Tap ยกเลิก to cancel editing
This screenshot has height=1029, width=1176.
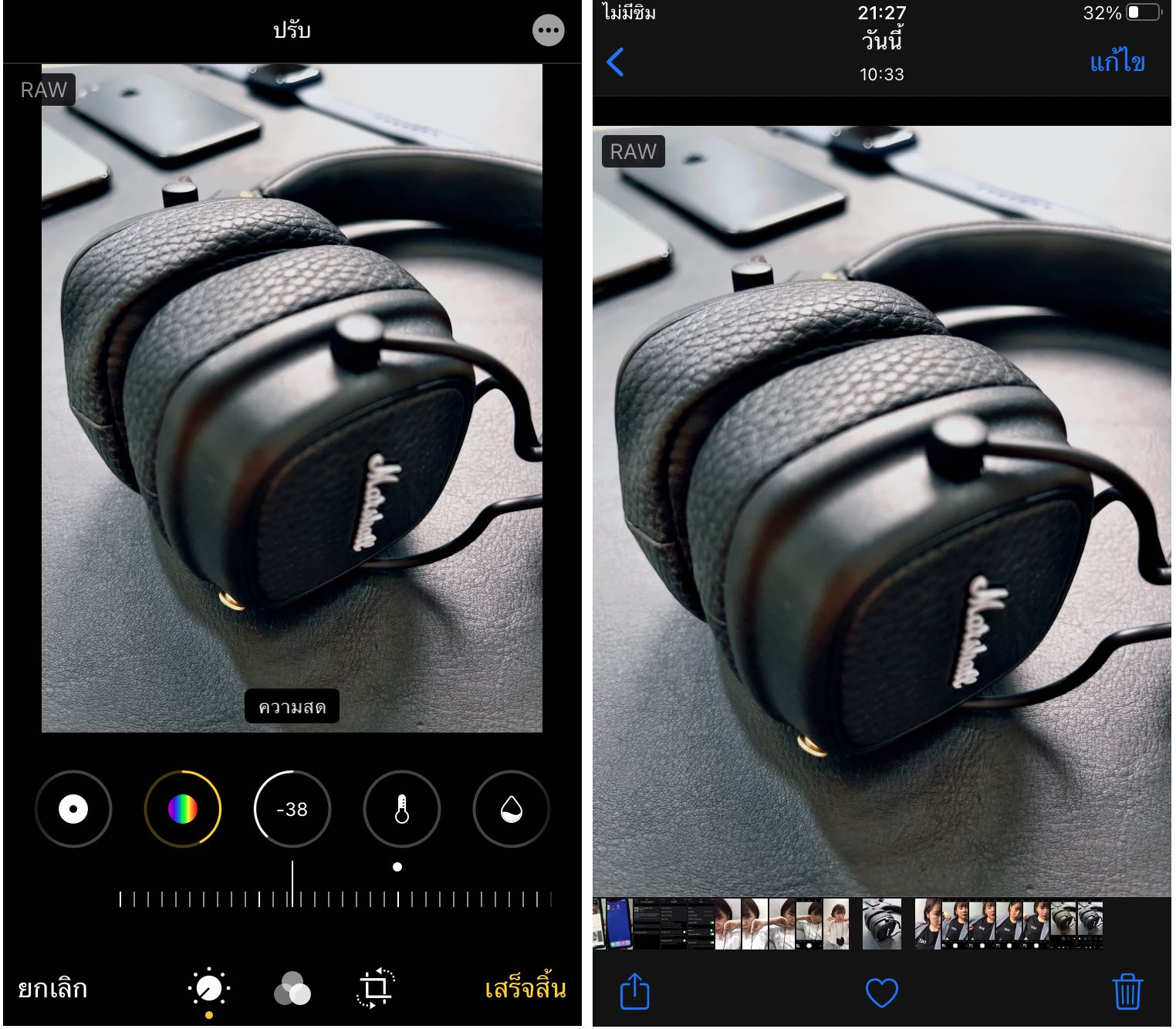[52, 989]
